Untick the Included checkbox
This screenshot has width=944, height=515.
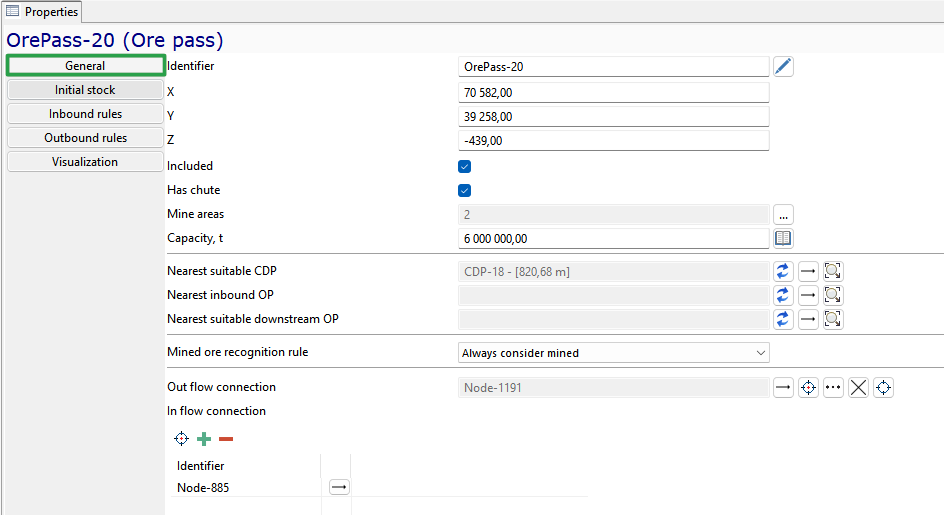(x=464, y=167)
